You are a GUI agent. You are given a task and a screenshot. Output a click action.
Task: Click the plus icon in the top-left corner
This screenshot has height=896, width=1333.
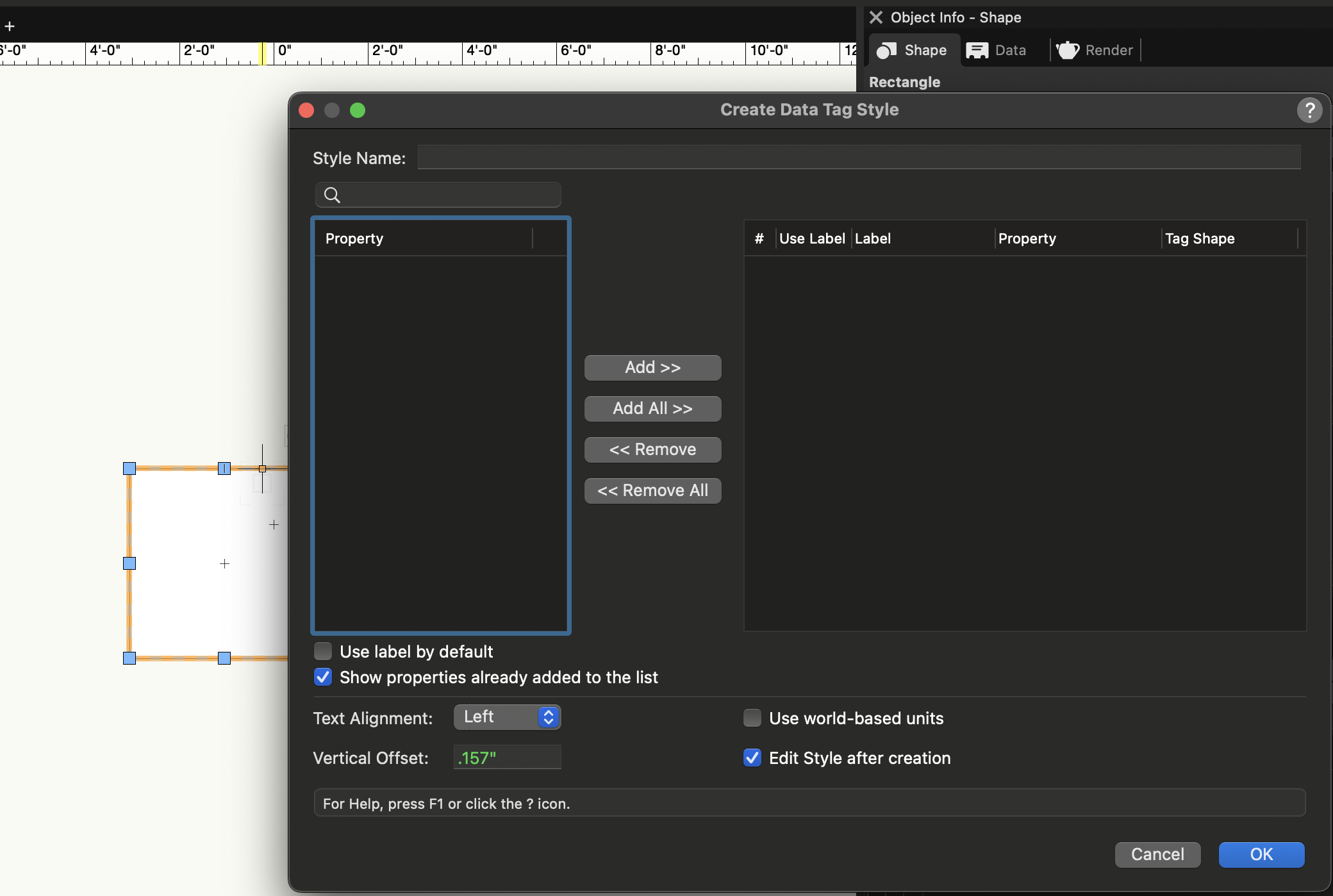point(10,26)
